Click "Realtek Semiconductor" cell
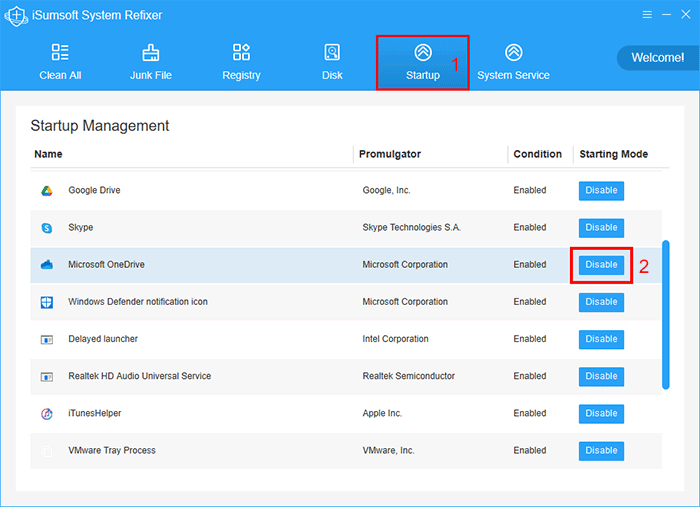 point(408,376)
